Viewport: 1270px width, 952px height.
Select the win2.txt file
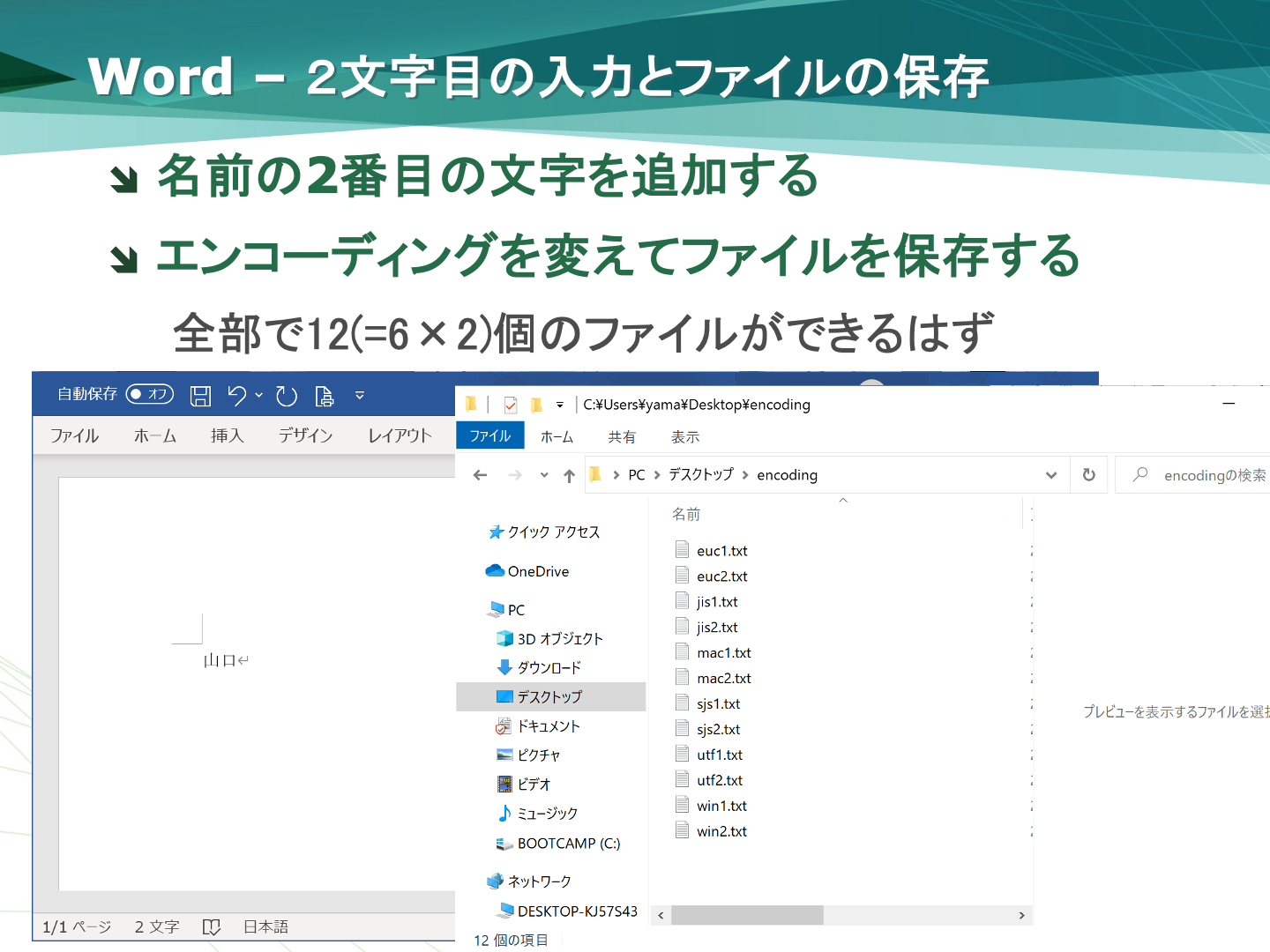click(721, 832)
